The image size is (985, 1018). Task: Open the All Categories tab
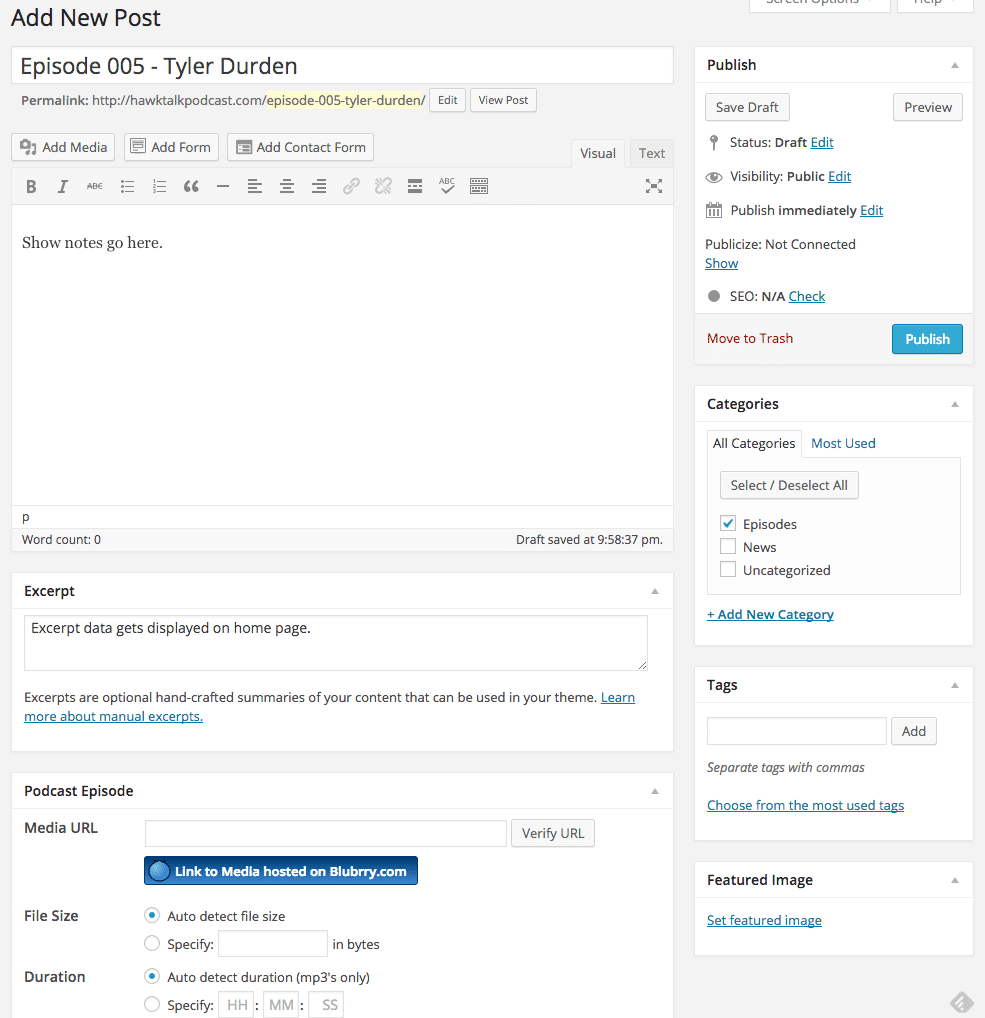pos(754,443)
